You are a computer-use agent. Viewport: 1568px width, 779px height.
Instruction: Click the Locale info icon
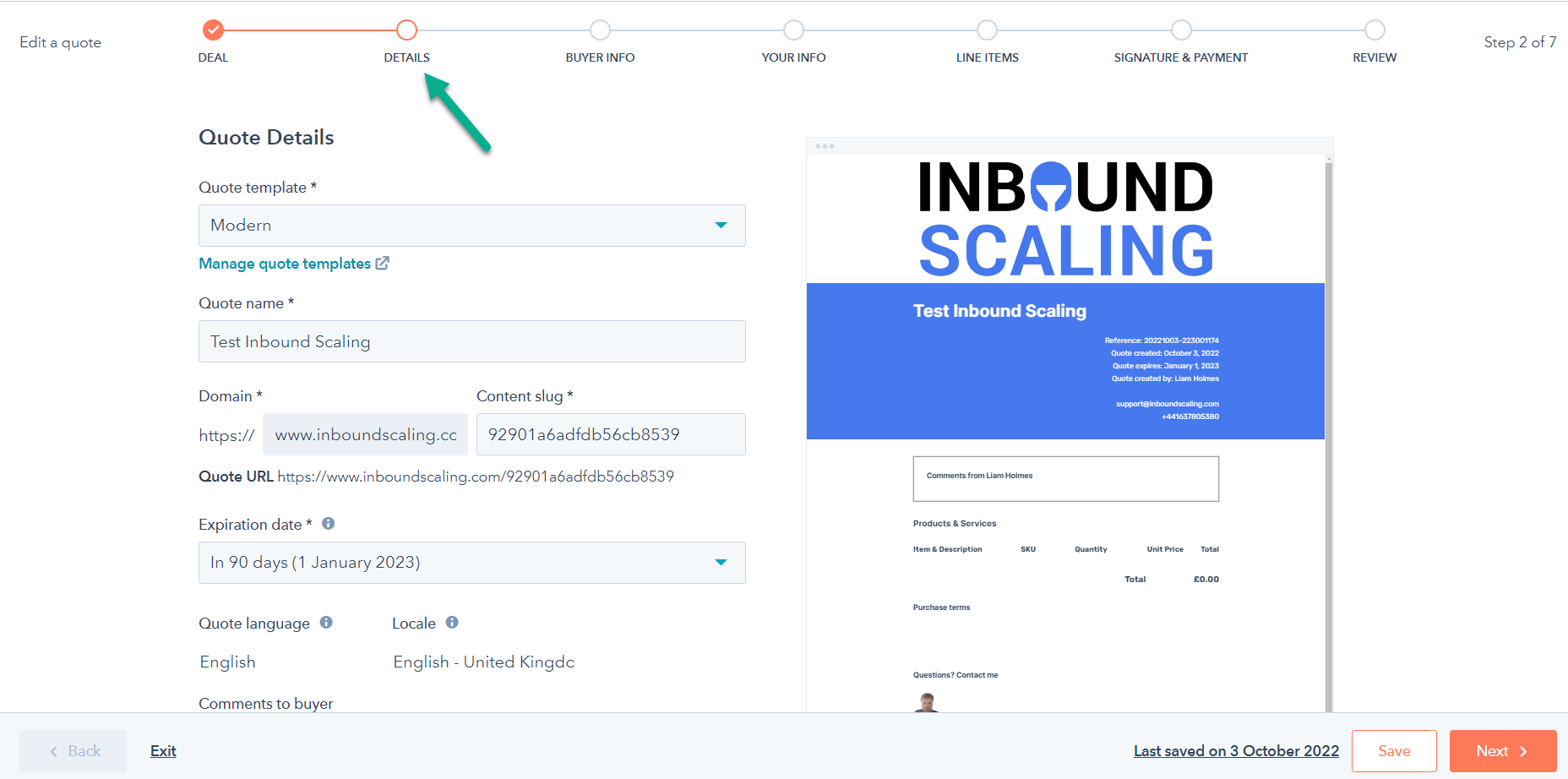click(452, 623)
